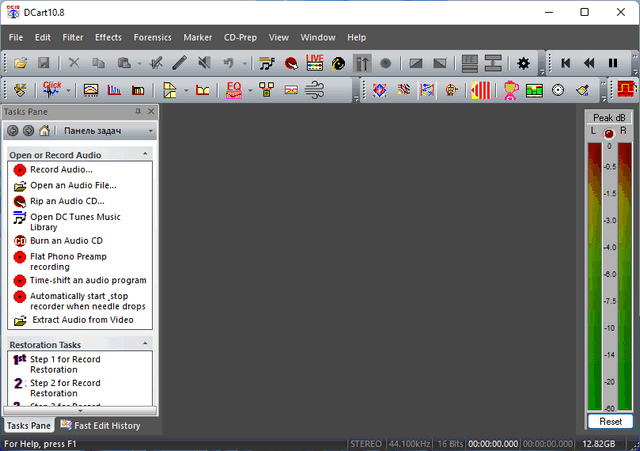
Task: Toggle the up-arrow sync toolbar button
Action: click(362, 63)
